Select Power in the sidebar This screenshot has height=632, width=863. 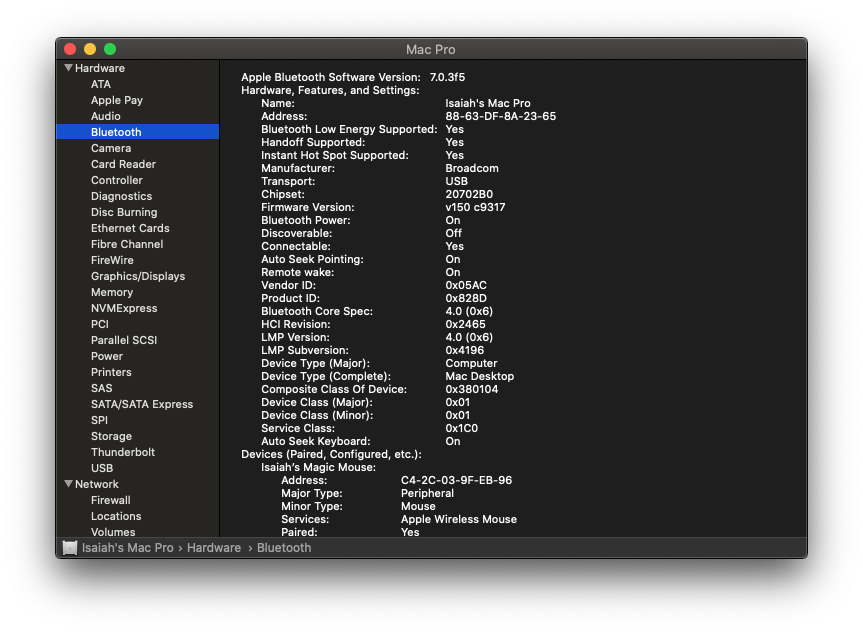107,356
